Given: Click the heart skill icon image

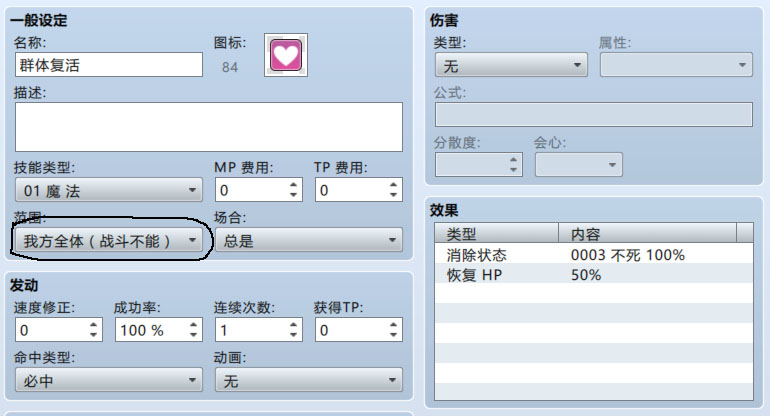Looking at the screenshot, I should pyautogui.click(x=286, y=55).
